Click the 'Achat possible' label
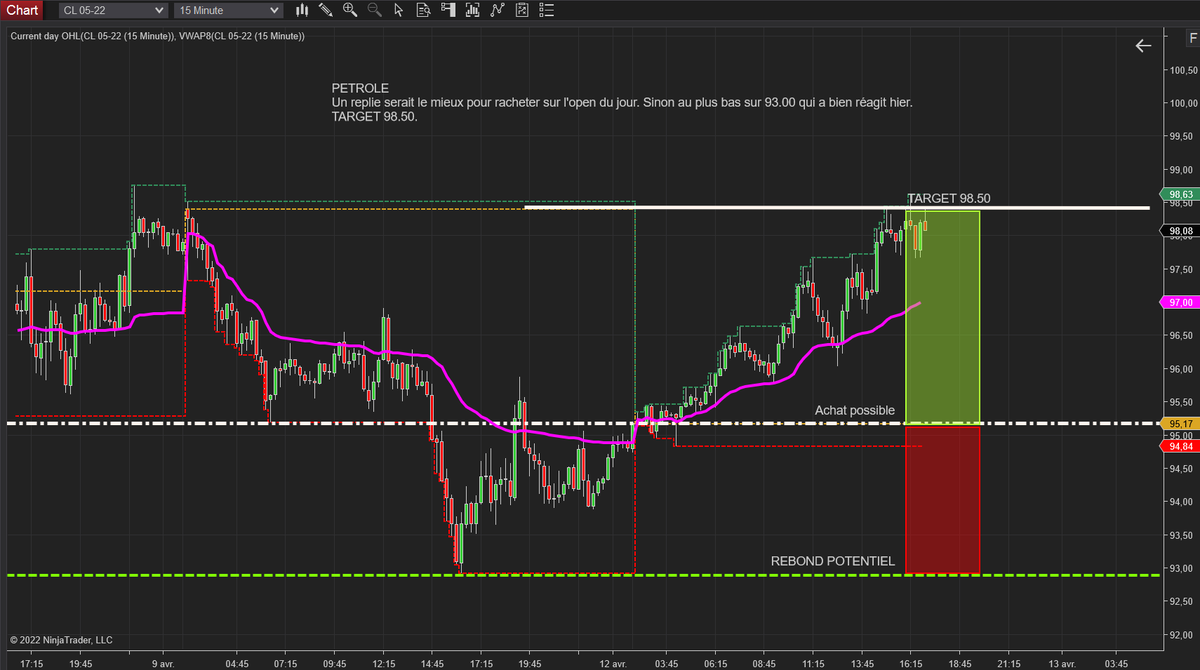The image size is (1200, 670). point(855,410)
